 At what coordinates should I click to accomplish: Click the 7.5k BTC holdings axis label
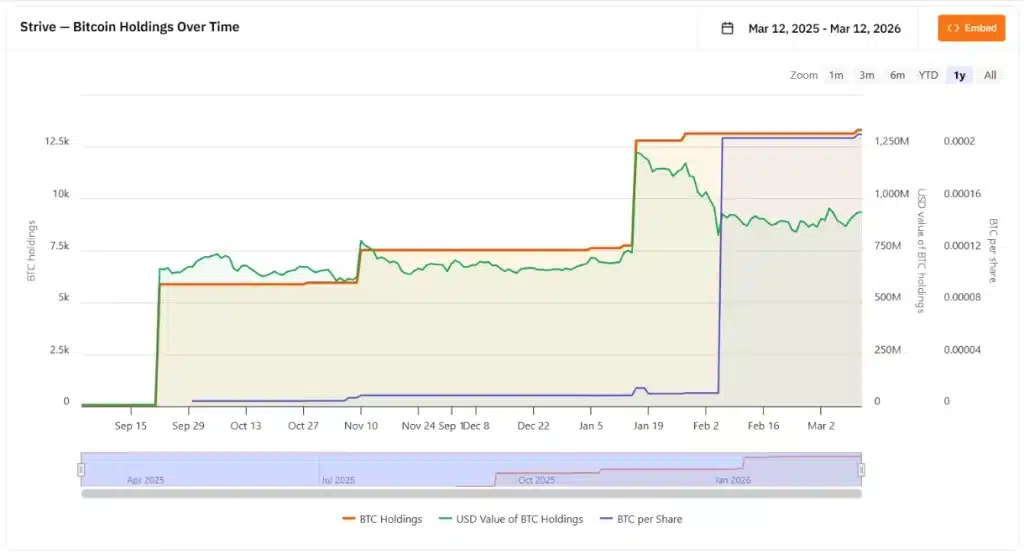point(59,246)
